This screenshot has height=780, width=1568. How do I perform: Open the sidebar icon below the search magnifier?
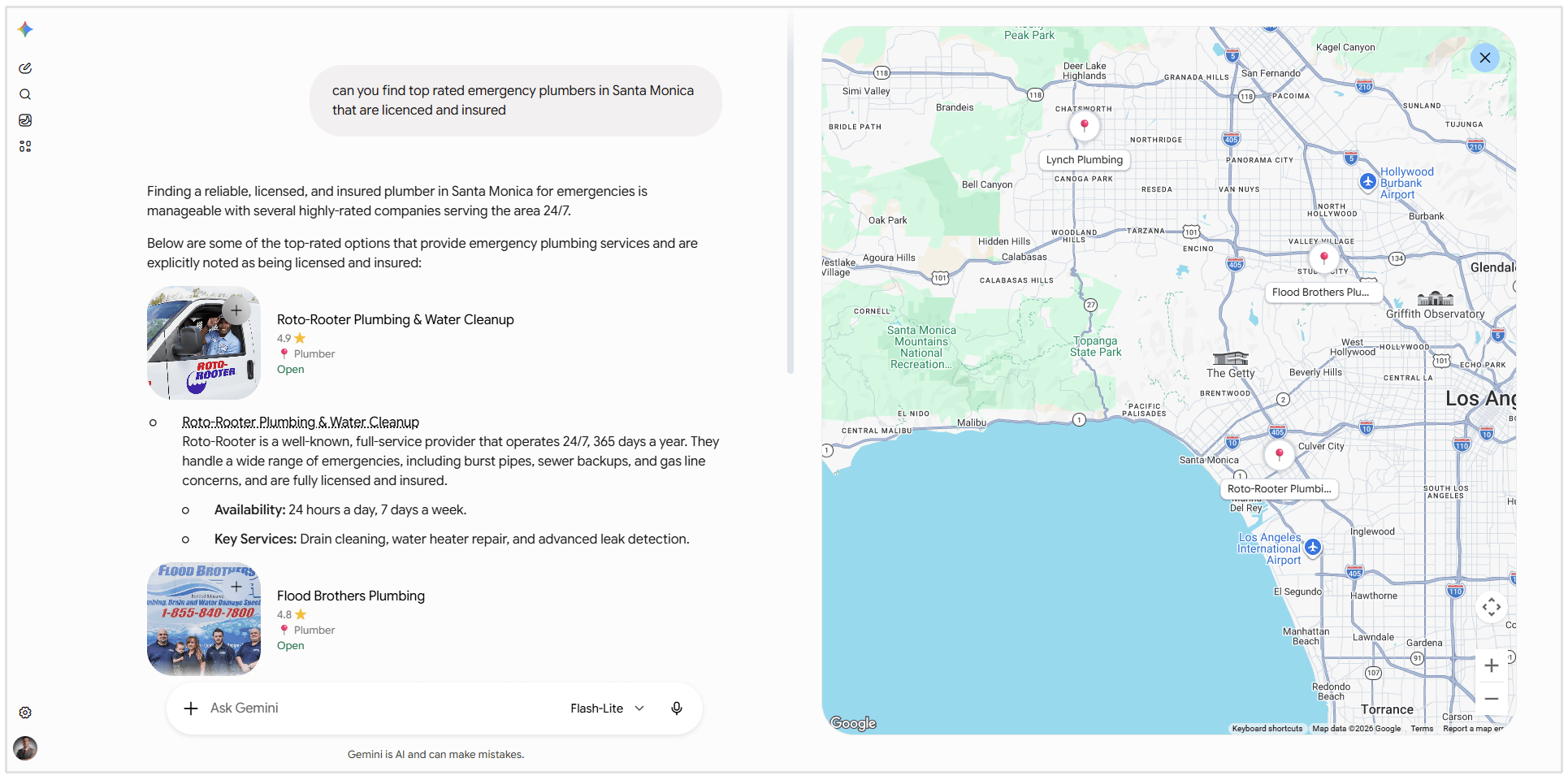coord(25,120)
